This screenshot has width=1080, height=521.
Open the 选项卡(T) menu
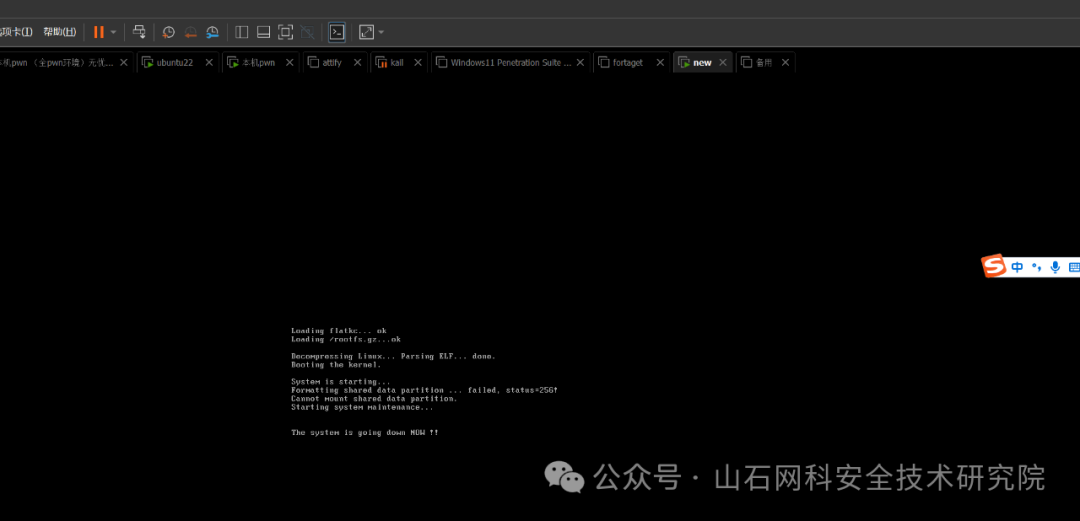(x=17, y=32)
